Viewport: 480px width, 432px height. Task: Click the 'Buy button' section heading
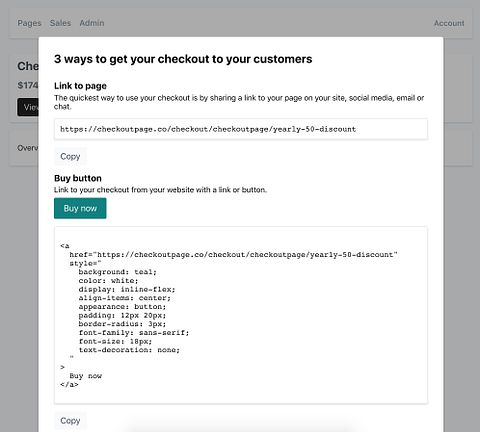coord(78,178)
